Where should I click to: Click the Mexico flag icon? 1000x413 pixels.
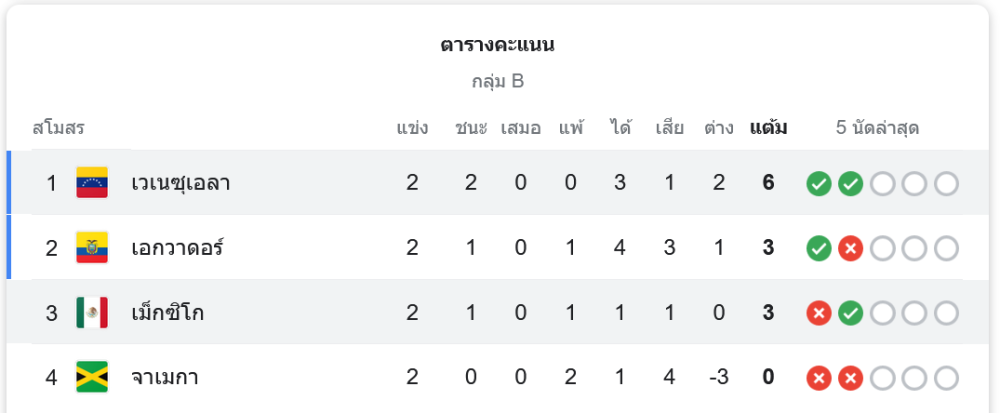[x=92, y=313]
